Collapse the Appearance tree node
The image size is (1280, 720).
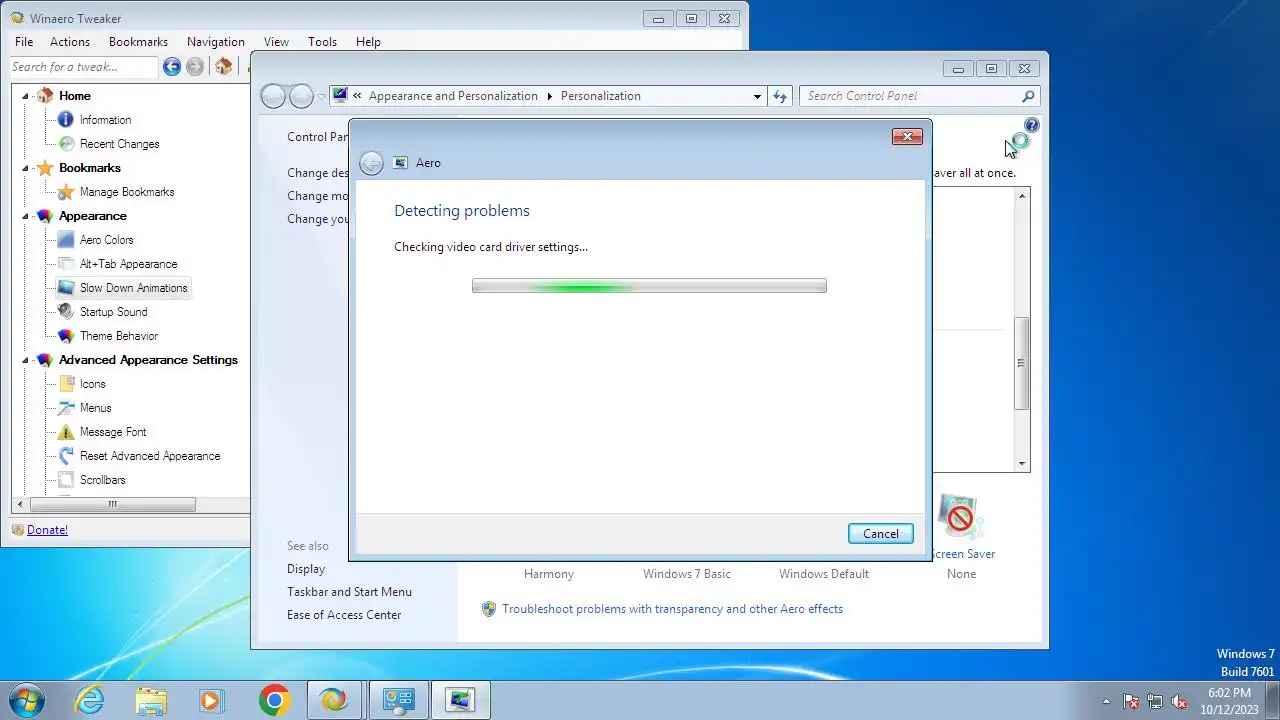click(x=26, y=216)
